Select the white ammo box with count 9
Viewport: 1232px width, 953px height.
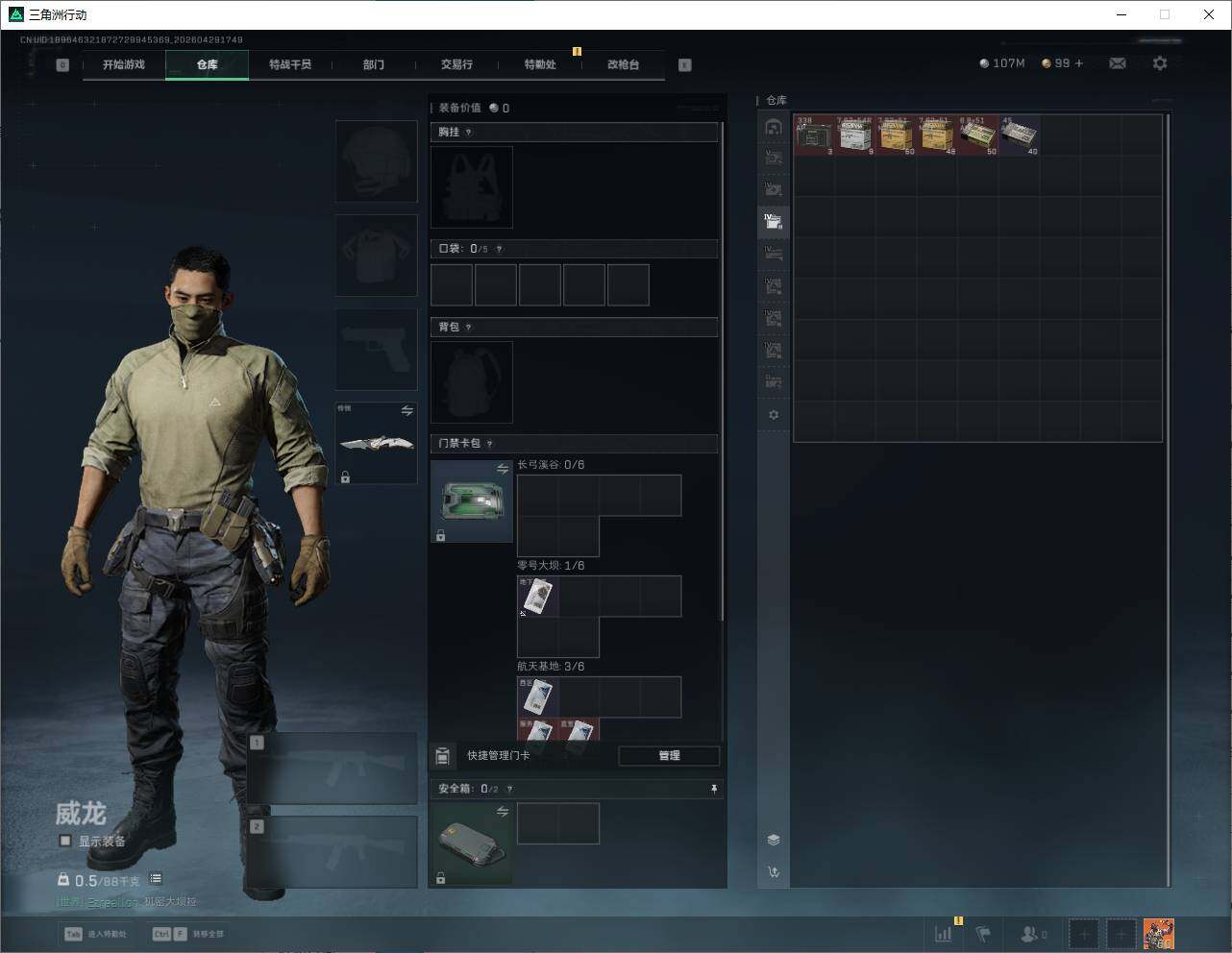click(855, 135)
